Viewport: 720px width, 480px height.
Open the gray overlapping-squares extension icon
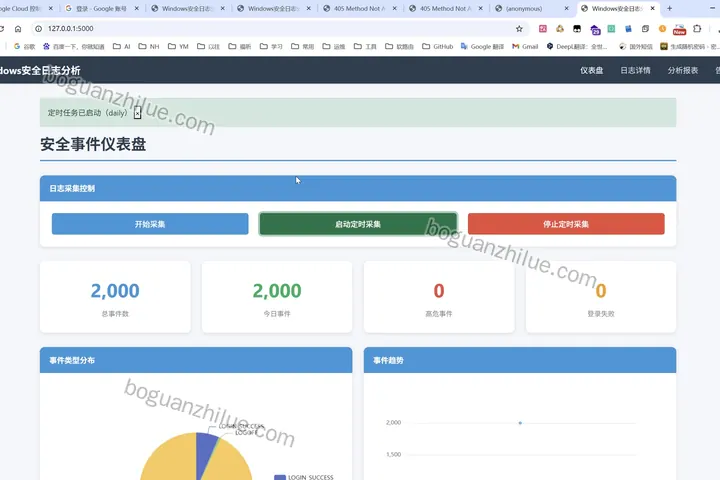click(645, 28)
